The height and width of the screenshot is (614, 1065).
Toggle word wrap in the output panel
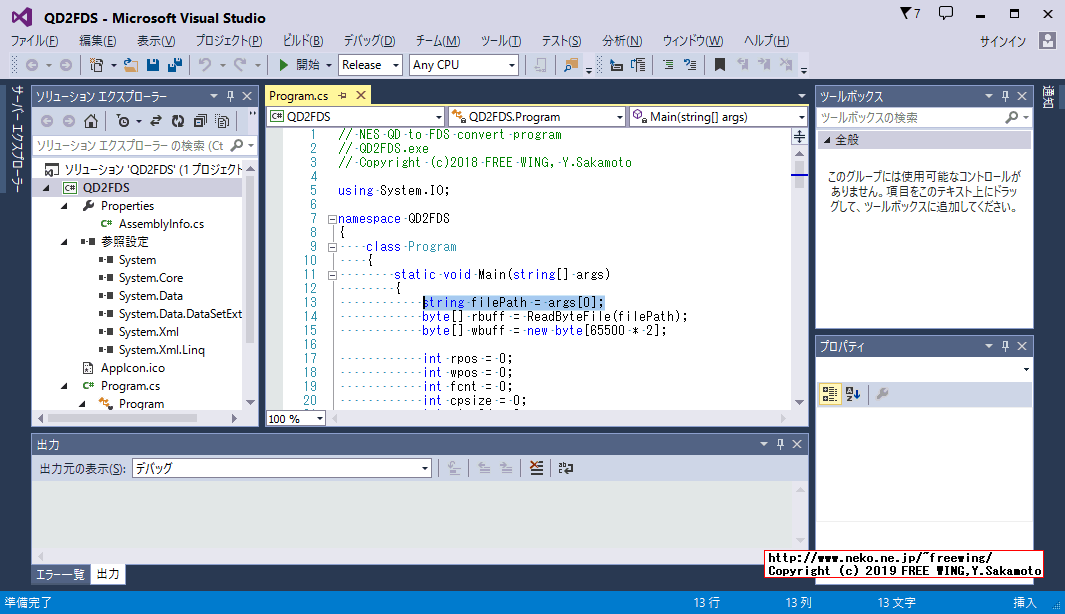click(566, 468)
